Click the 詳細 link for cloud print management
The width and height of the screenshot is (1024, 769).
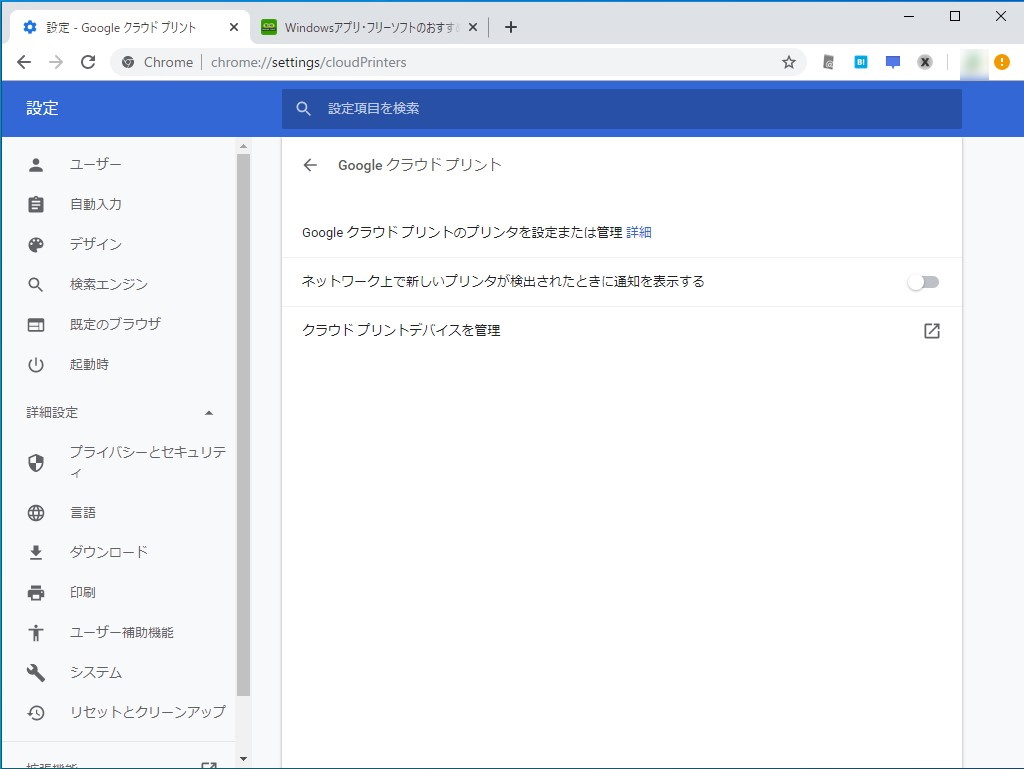pos(640,231)
